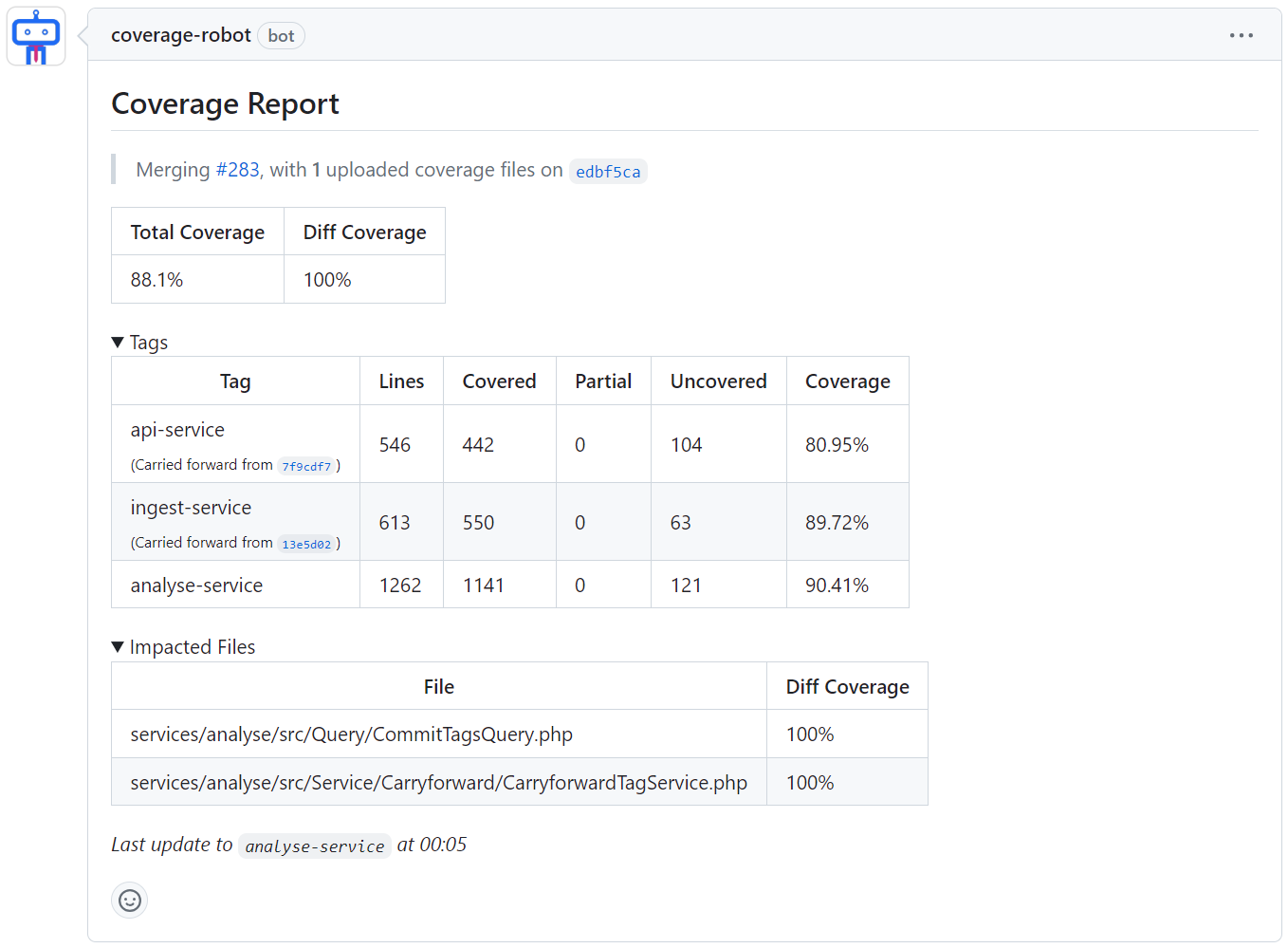Viewport: 1288px width, 948px height.
Task: Click the Total Coverage column header
Action: click(197, 232)
